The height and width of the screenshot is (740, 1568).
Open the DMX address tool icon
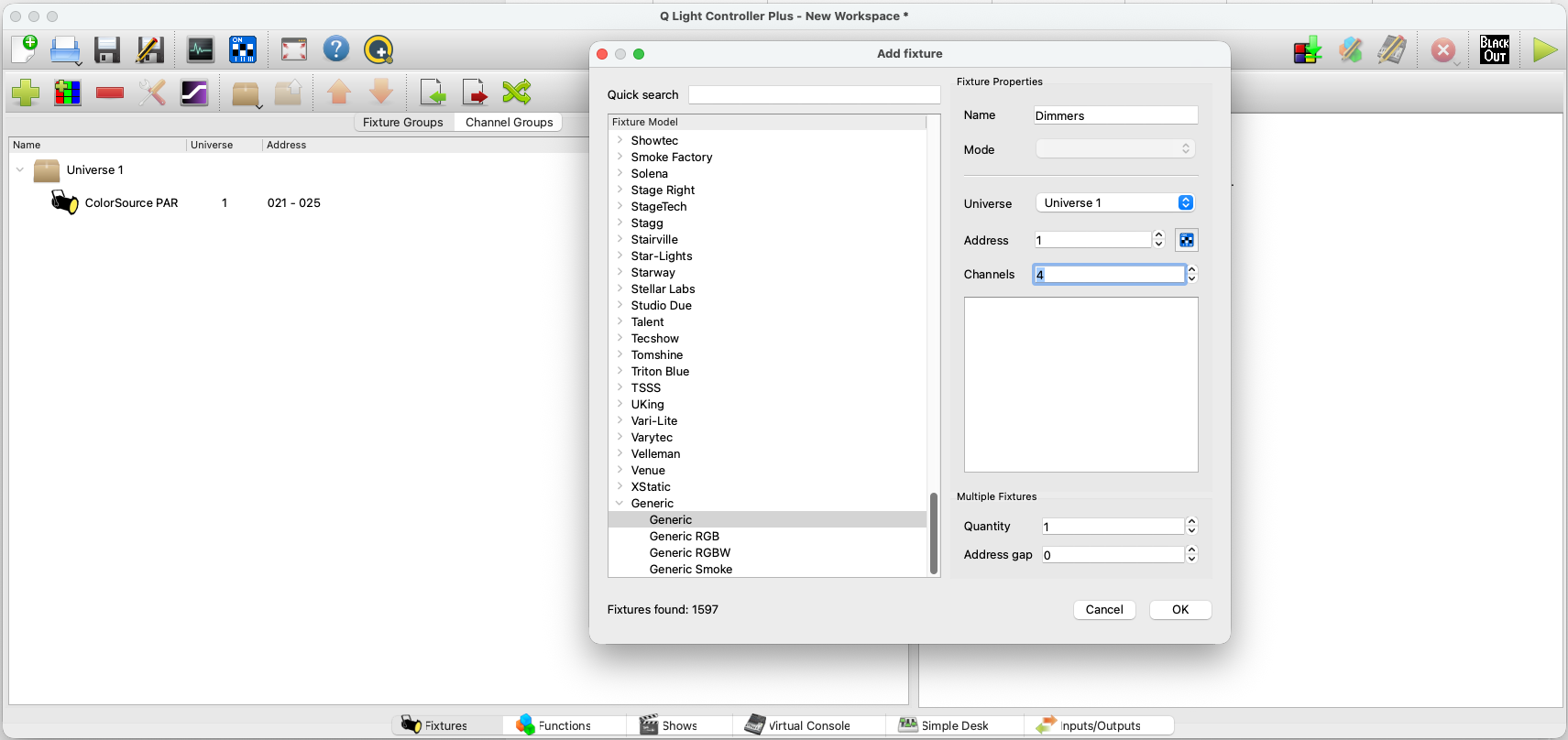tap(243, 49)
